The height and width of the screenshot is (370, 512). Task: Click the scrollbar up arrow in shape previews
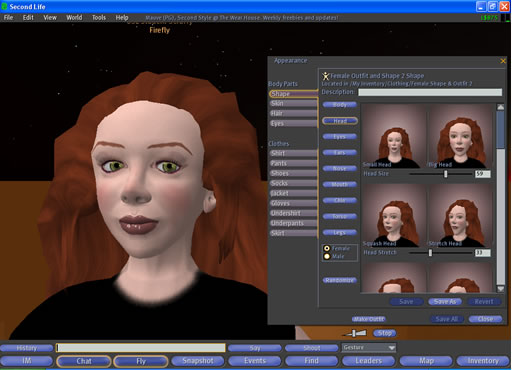coord(500,107)
